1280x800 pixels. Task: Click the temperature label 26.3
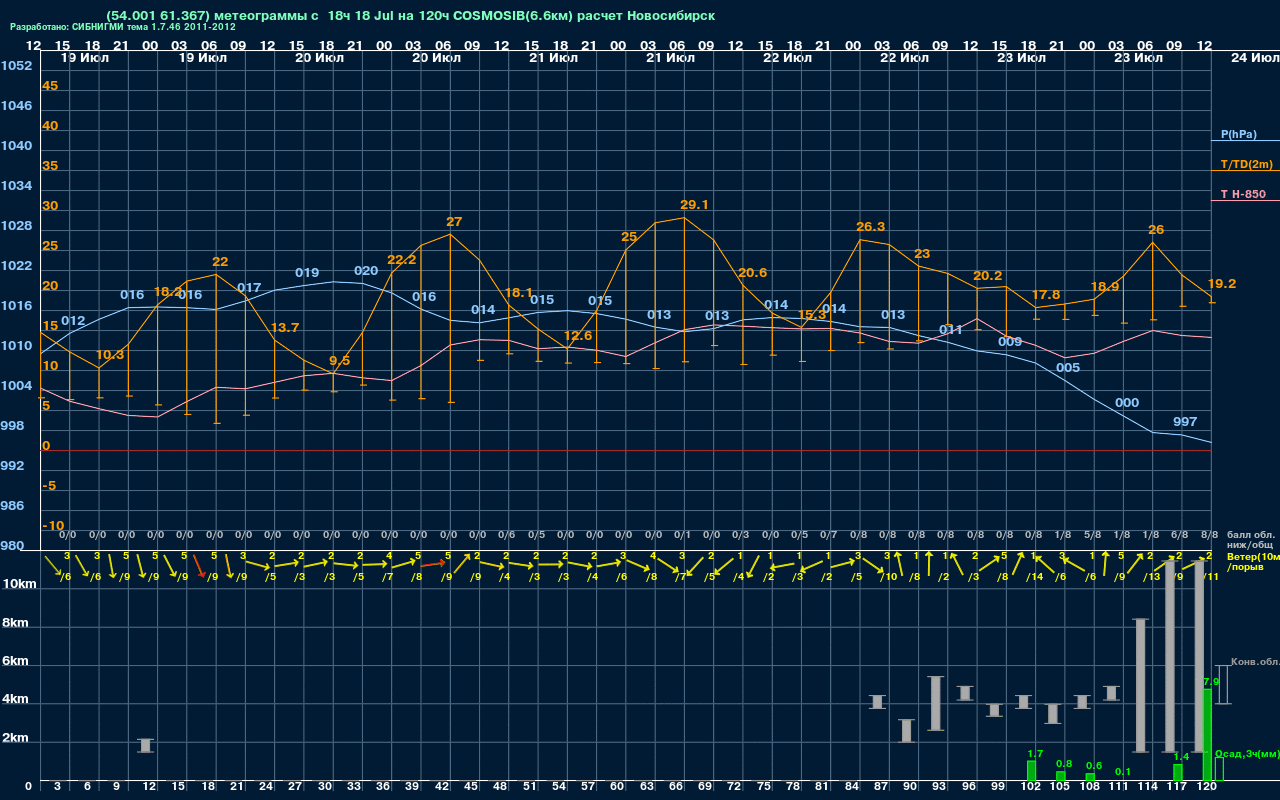point(871,227)
